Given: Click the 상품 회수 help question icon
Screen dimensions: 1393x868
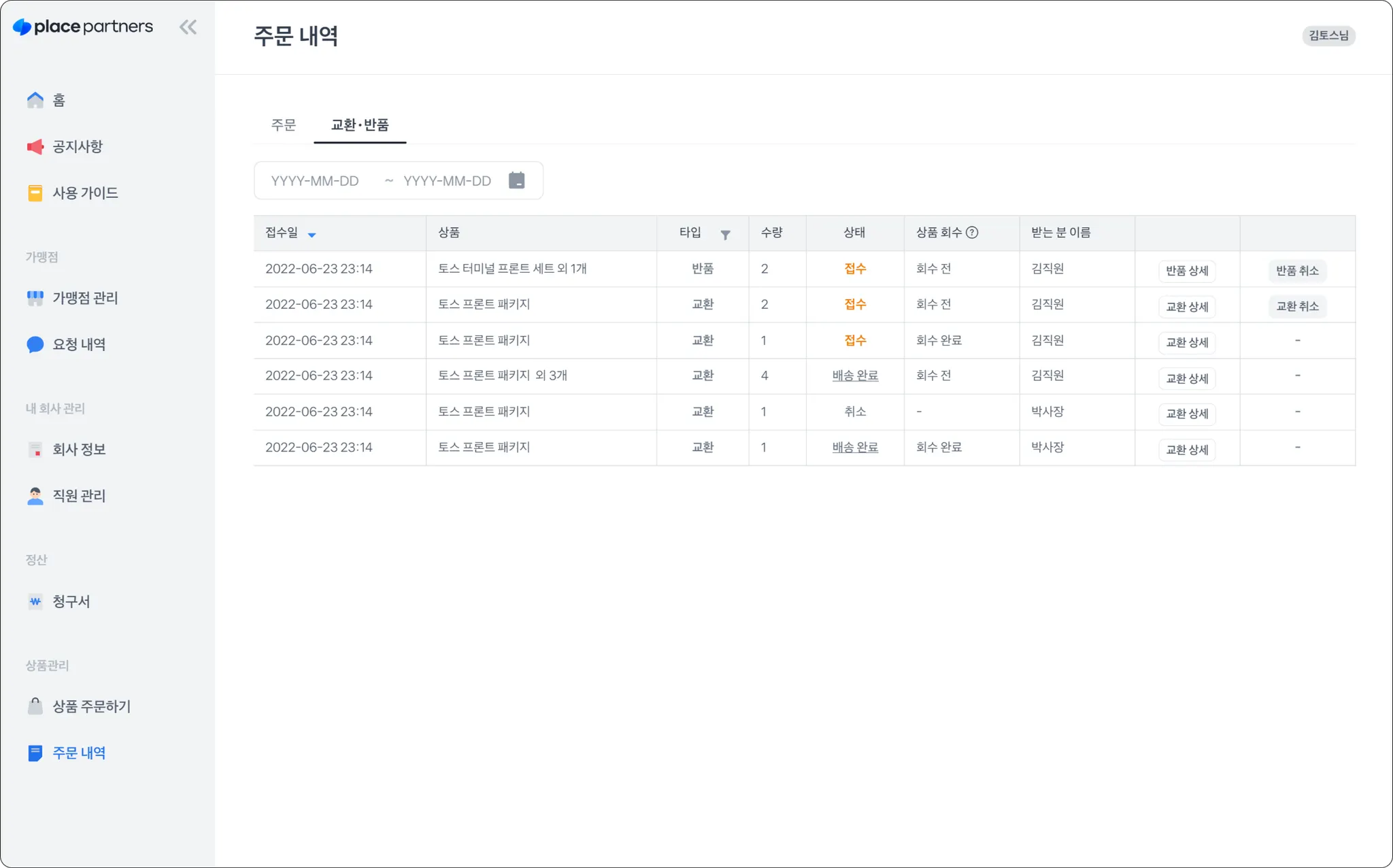Looking at the screenshot, I should pos(972,233).
